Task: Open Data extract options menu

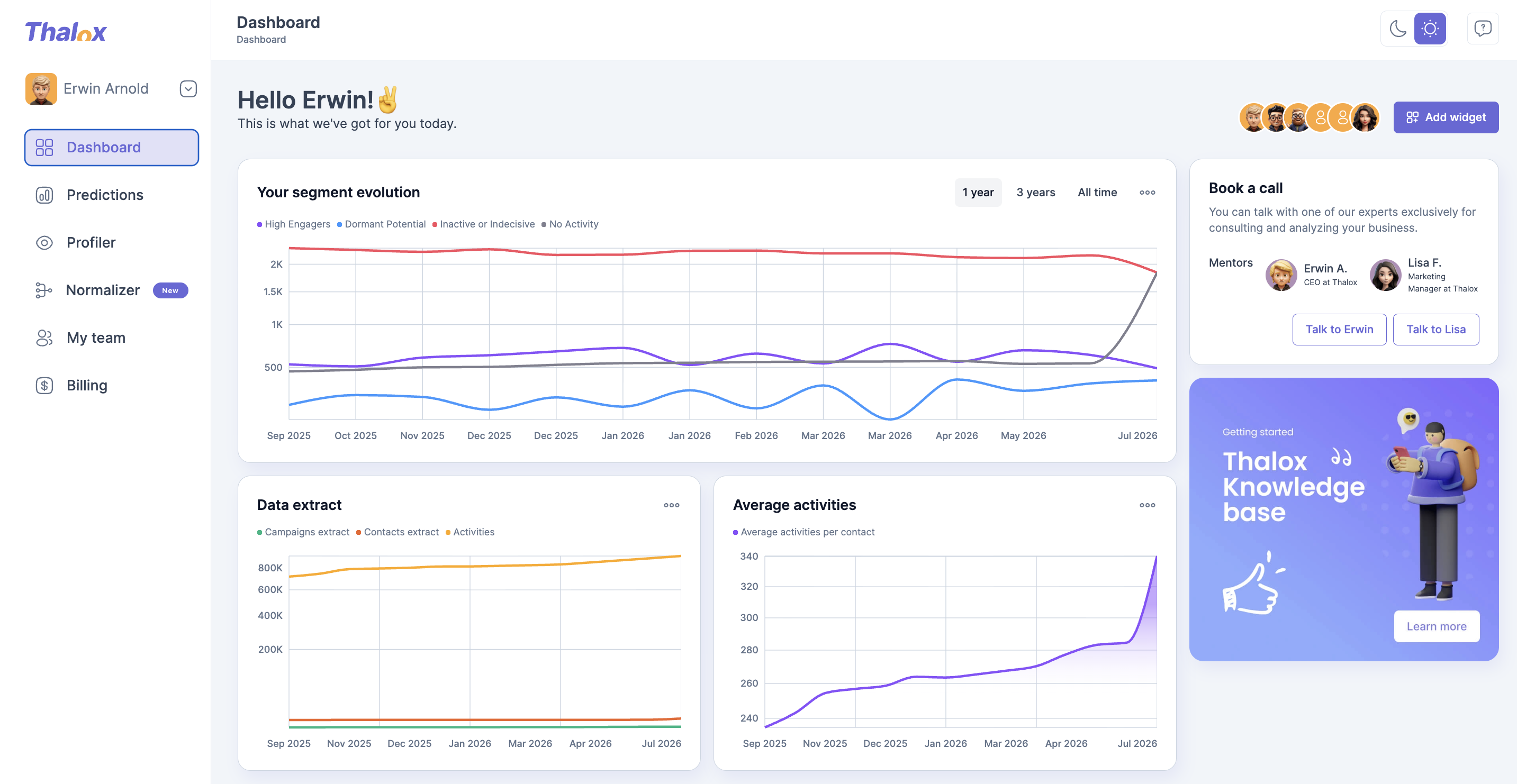Action: [671, 505]
